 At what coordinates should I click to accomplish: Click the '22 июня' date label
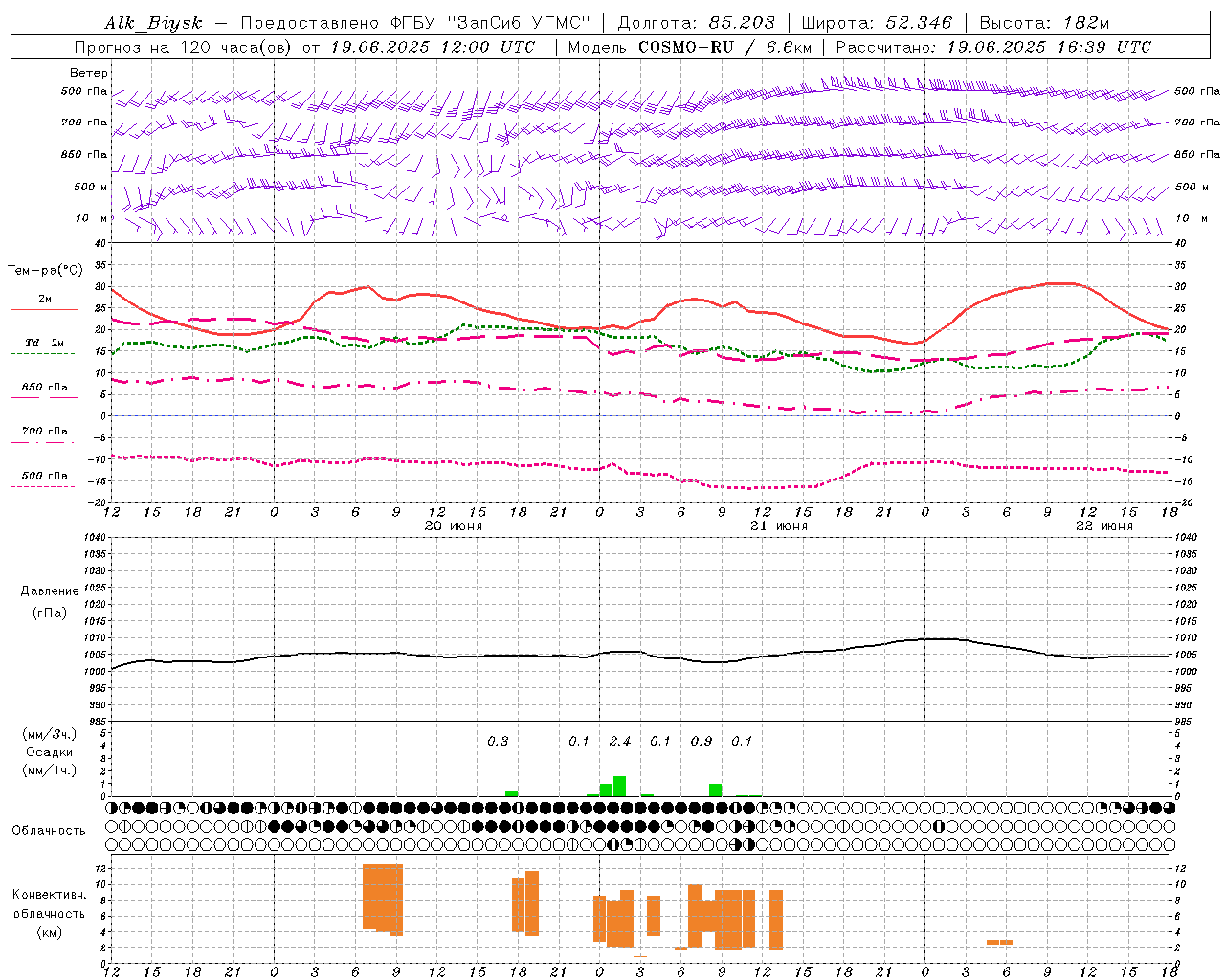1103,526
